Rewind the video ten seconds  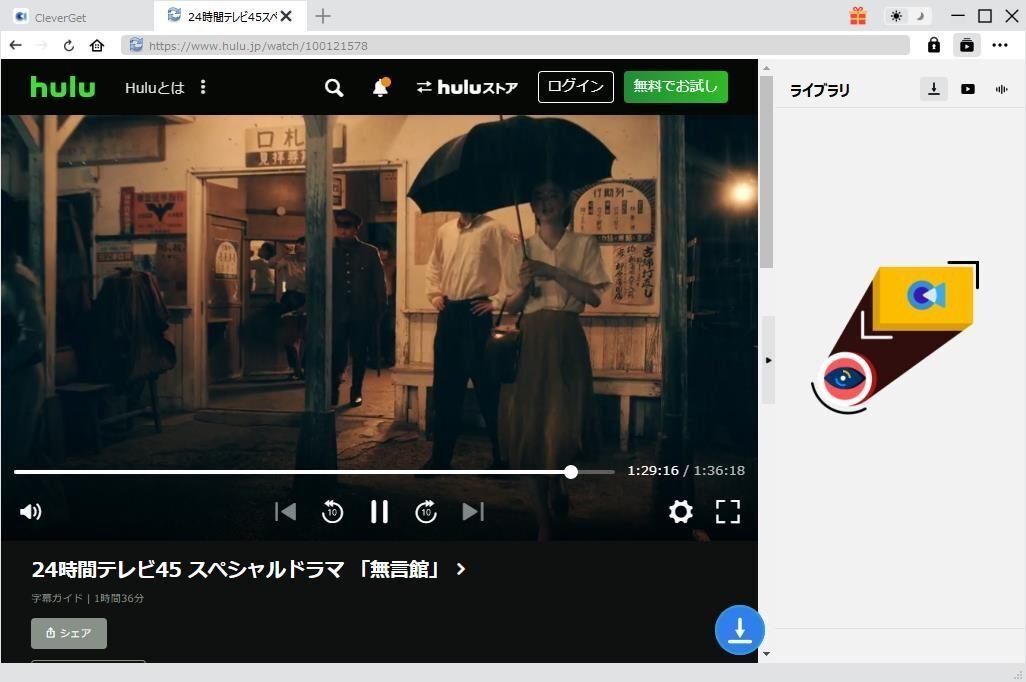point(332,512)
